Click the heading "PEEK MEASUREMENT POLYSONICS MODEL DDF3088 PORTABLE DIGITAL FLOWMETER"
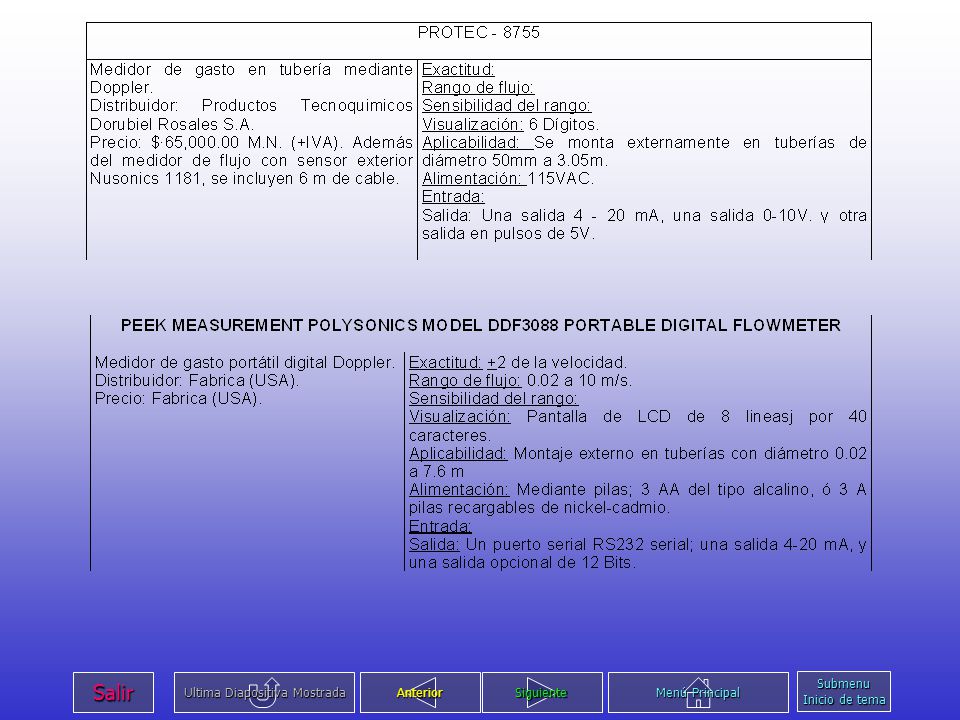This screenshot has height=720, width=960. [481, 325]
